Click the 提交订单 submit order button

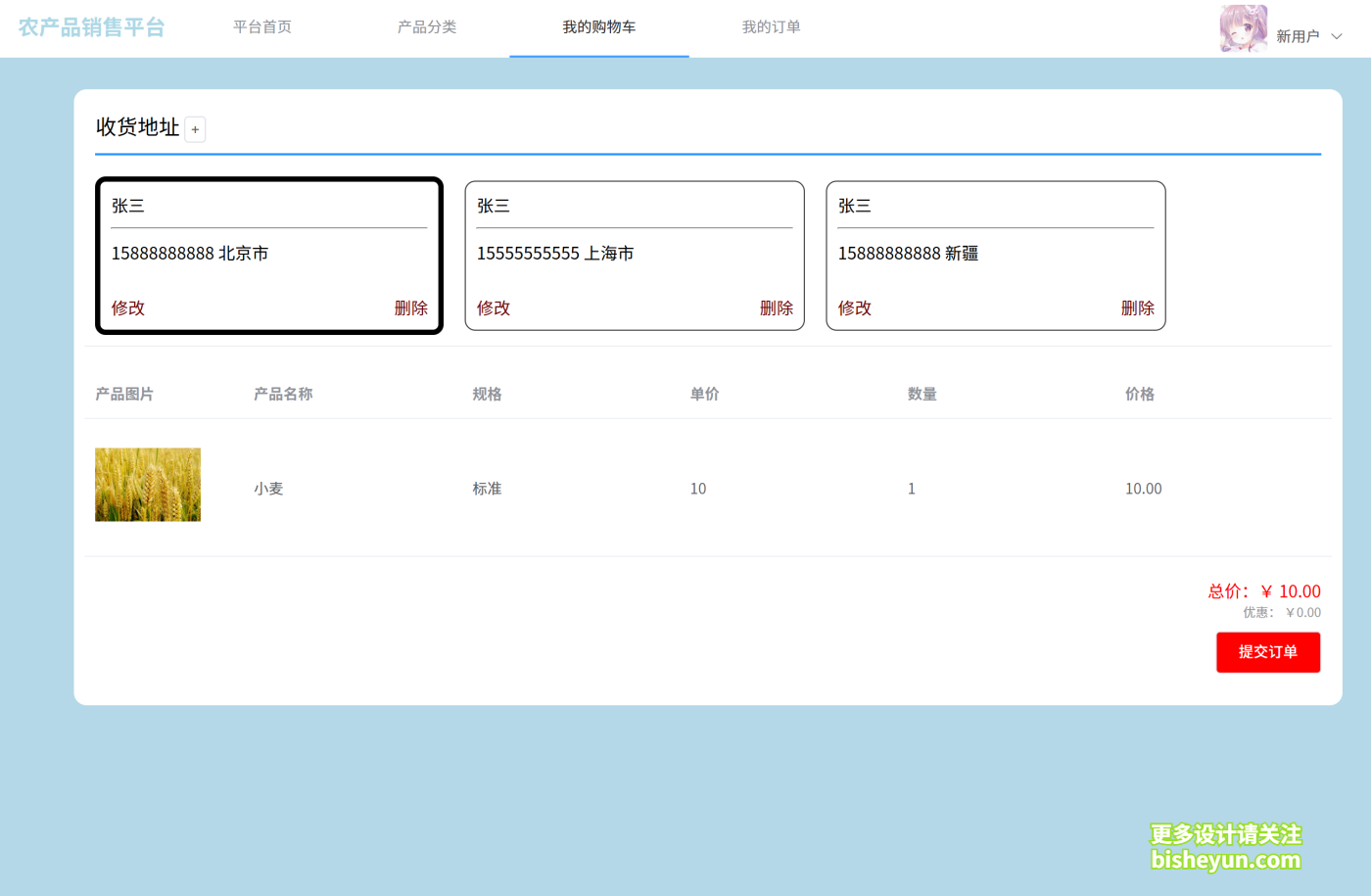click(1268, 652)
